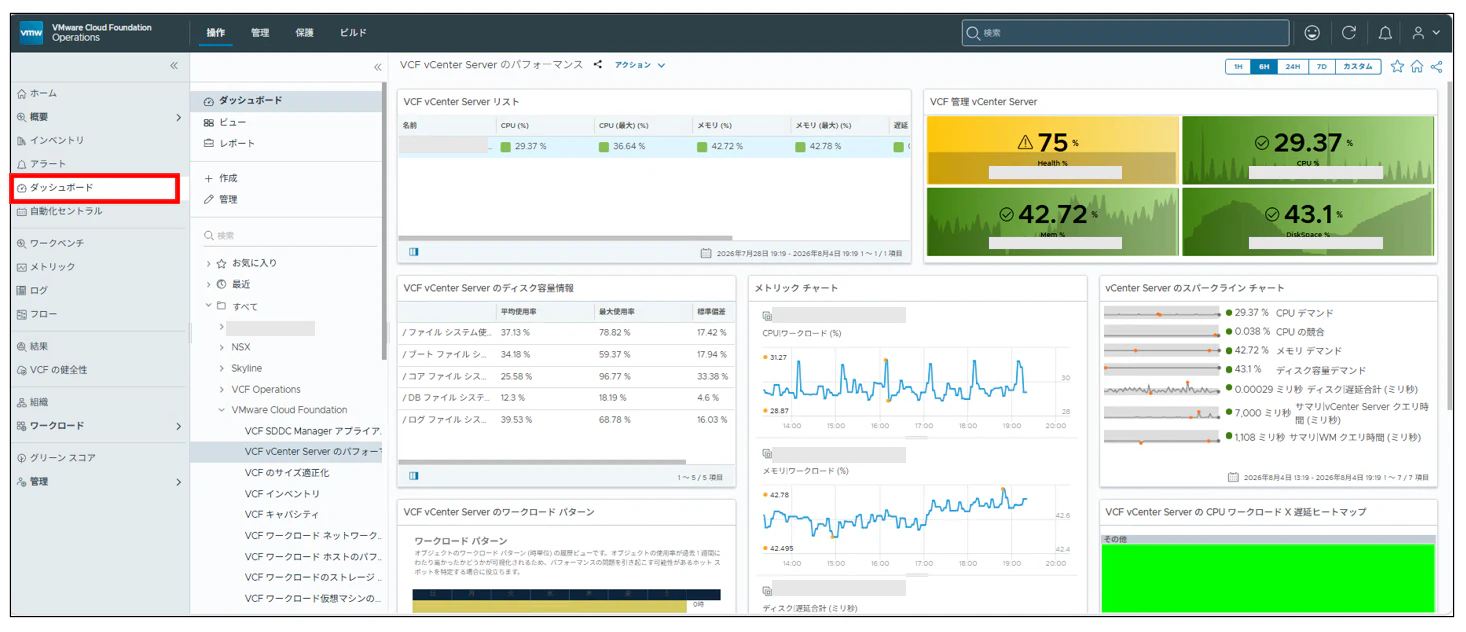Click the home icon at top right
This screenshot has width=1466, height=632.
tap(1417, 67)
